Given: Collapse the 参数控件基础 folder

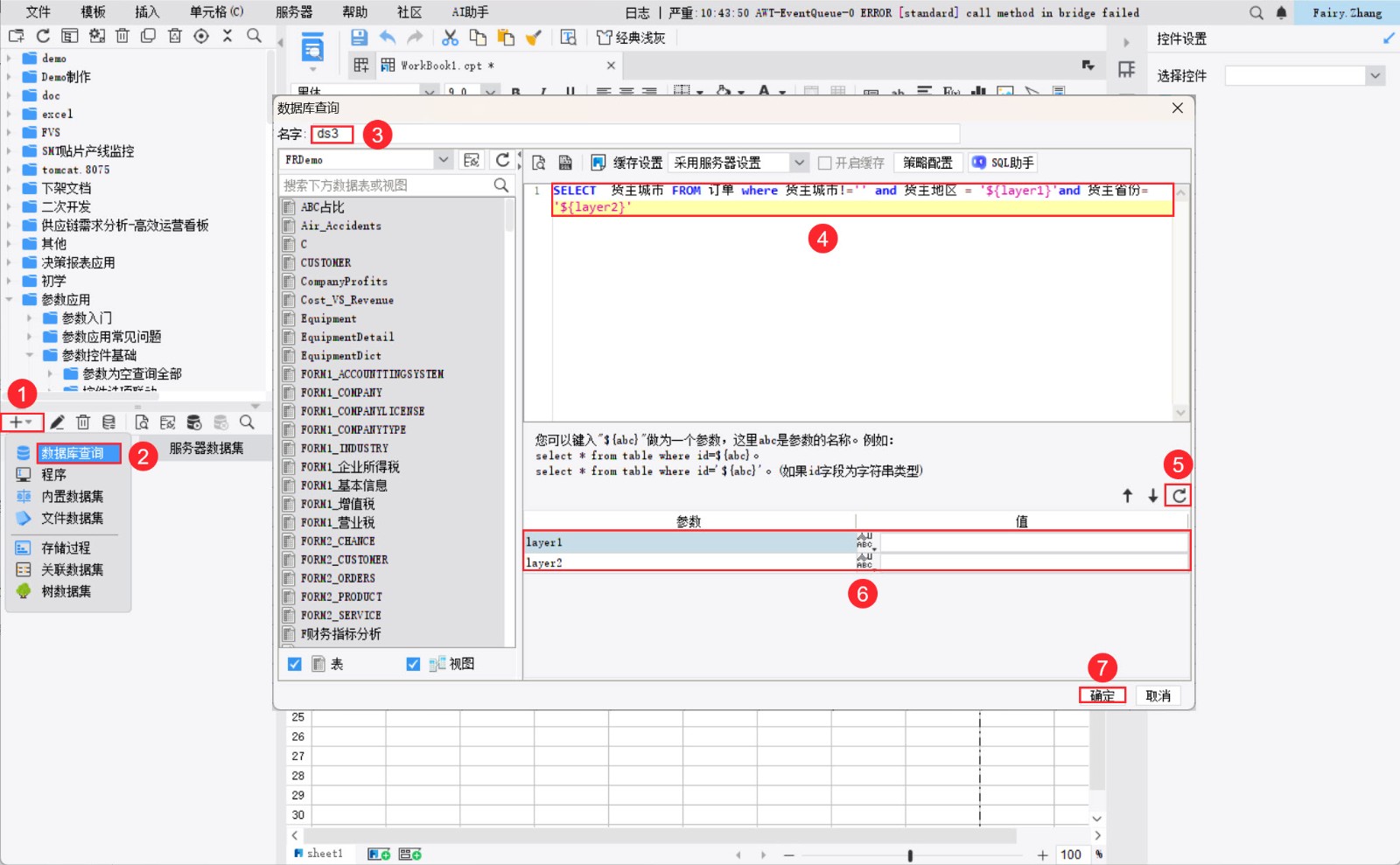Looking at the screenshot, I should pos(29,355).
